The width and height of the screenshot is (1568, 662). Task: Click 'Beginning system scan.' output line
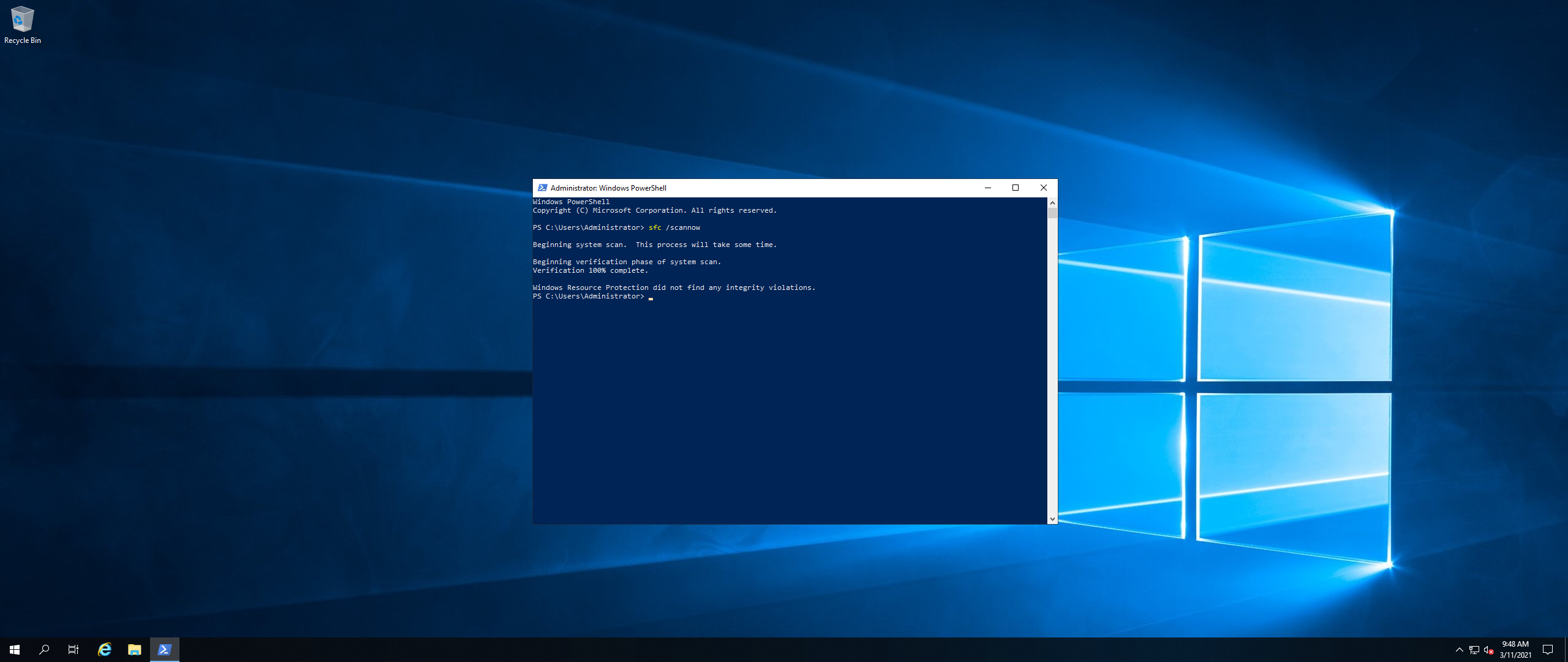[655, 245]
